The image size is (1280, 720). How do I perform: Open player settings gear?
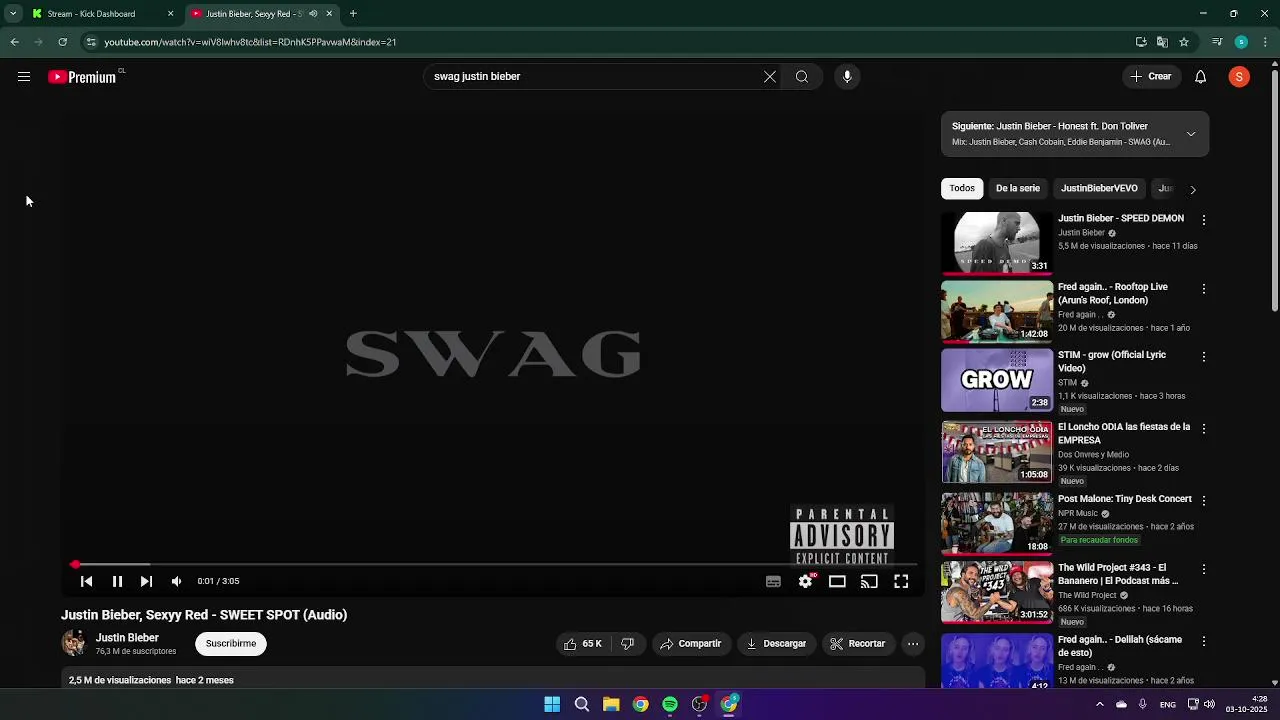point(805,581)
